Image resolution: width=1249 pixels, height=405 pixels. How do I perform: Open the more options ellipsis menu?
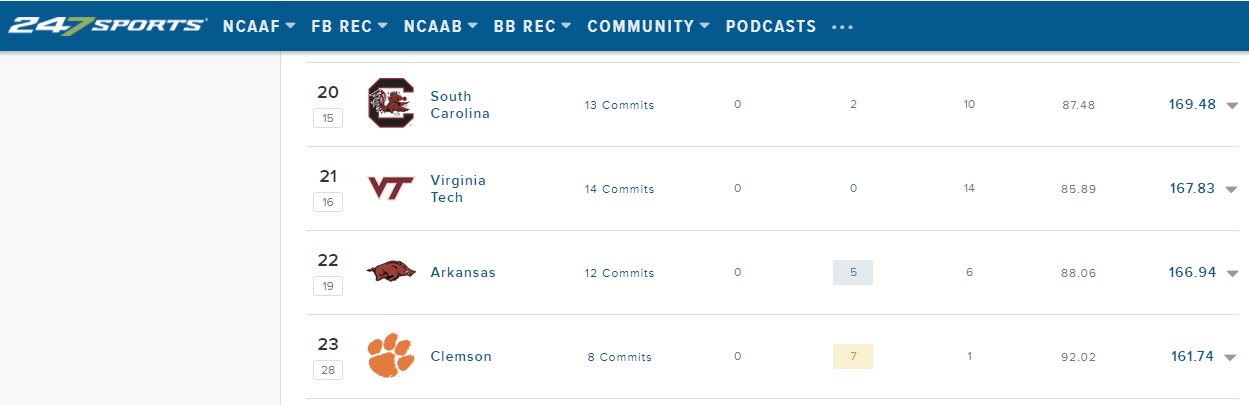(x=843, y=27)
